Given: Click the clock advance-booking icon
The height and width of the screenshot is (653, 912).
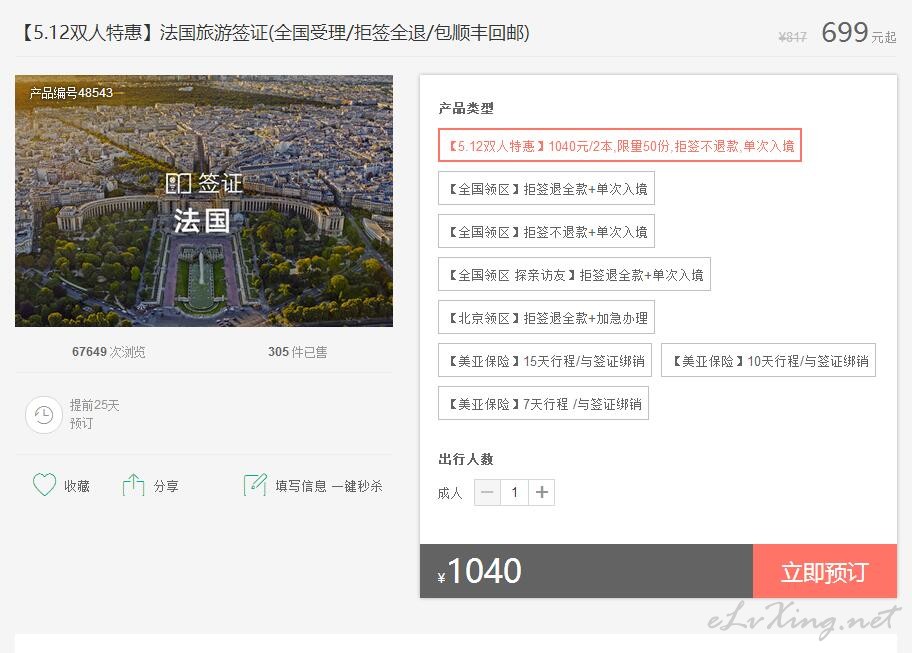Looking at the screenshot, I should 44,415.
